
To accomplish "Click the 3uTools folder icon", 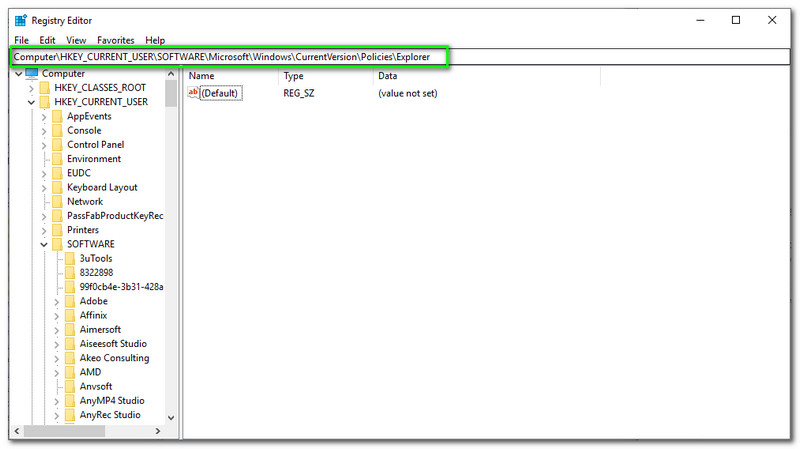I will tap(70, 259).
